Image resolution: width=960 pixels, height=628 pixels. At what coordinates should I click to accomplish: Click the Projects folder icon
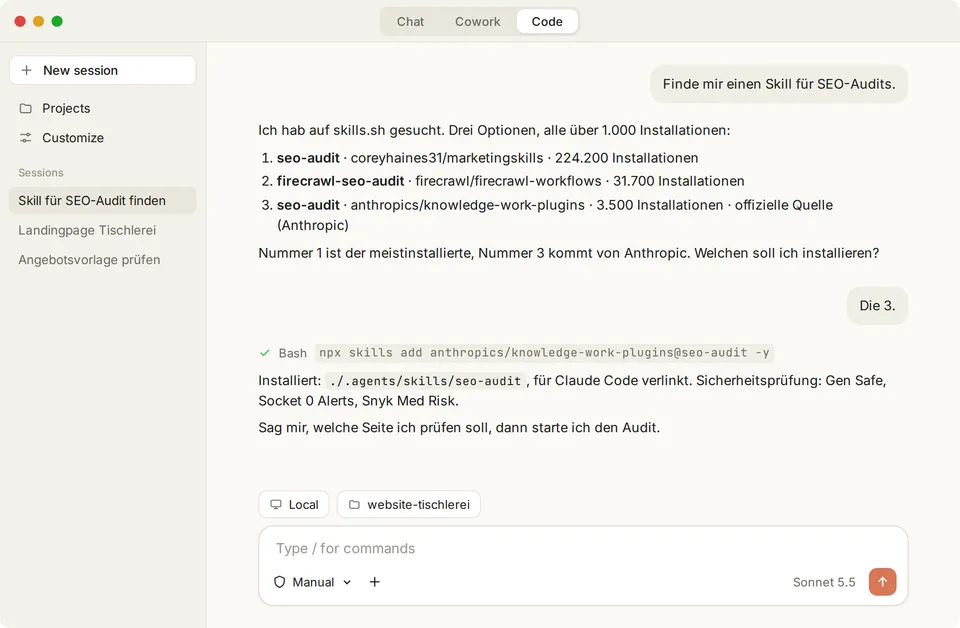click(x=26, y=108)
